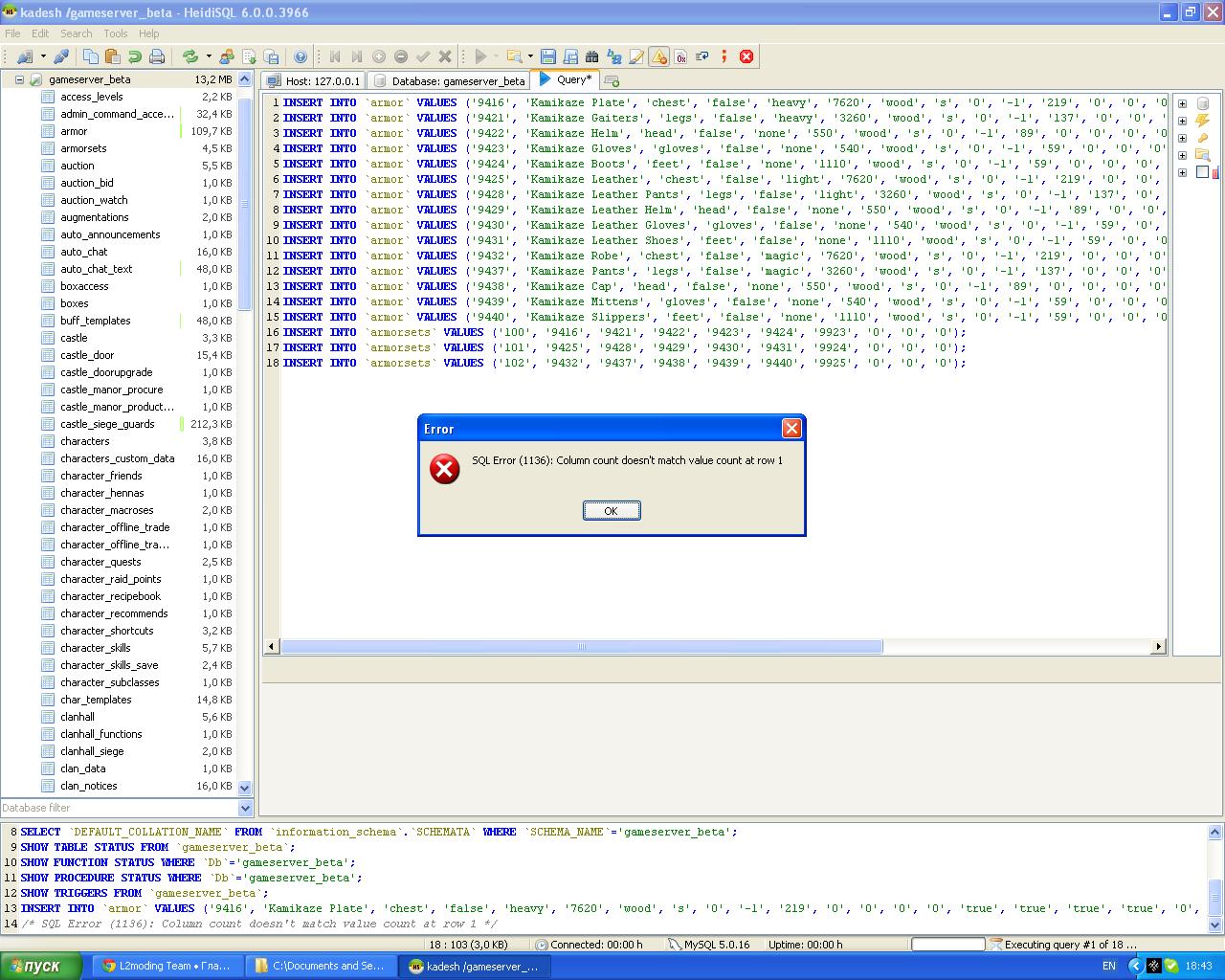The image size is (1225, 980).
Task: Click the key keywords icon in helper panel
Action: pos(1203,138)
